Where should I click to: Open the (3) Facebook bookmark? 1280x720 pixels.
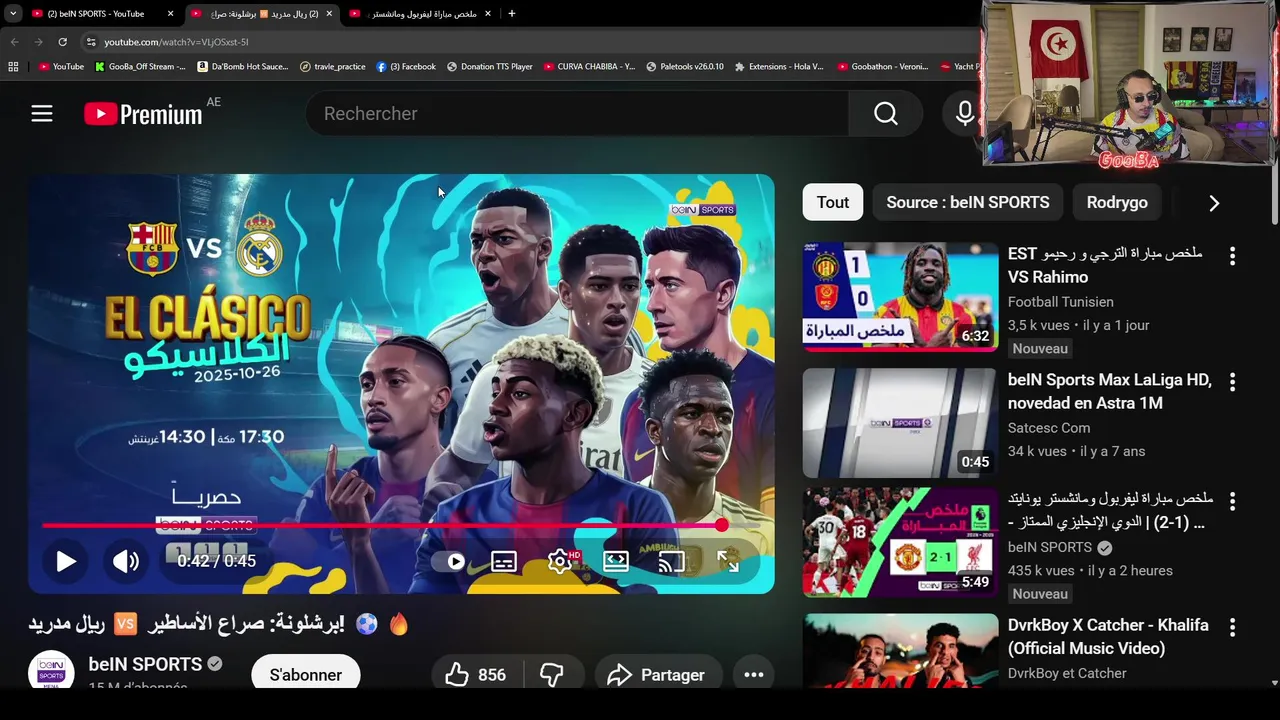(406, 67)
